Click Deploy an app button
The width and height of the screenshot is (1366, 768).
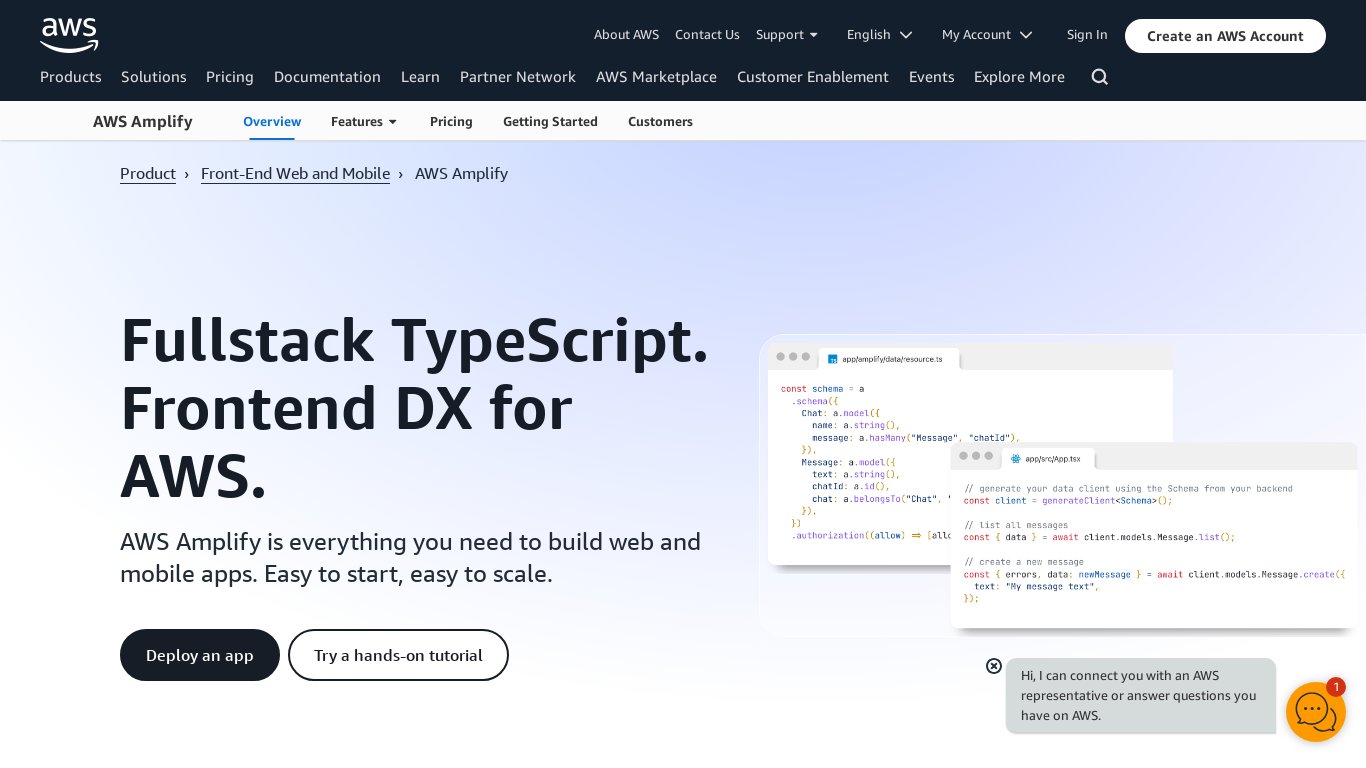200,655
